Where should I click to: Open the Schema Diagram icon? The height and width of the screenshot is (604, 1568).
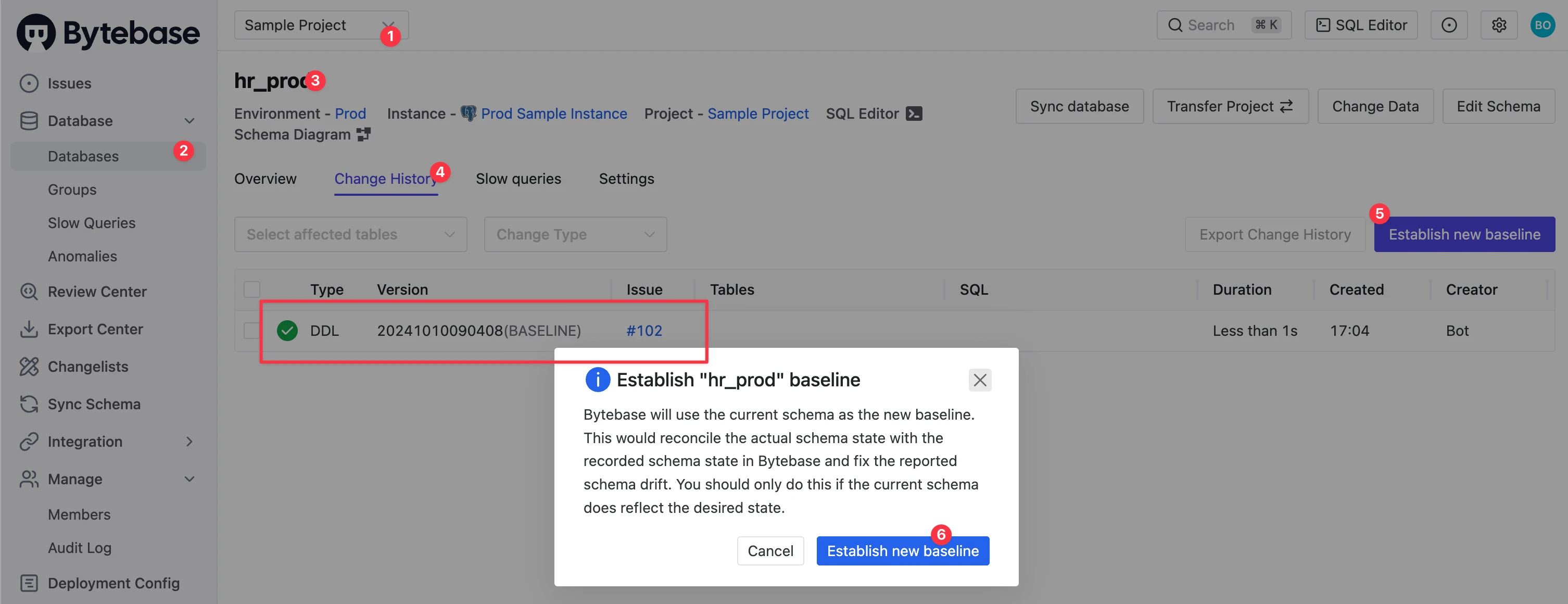[x=363, y=134]
